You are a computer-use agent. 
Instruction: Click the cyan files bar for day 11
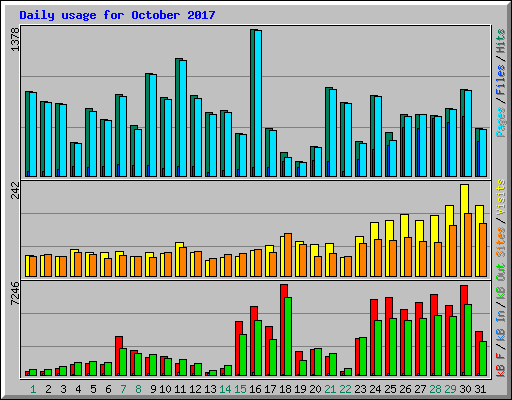183,118
